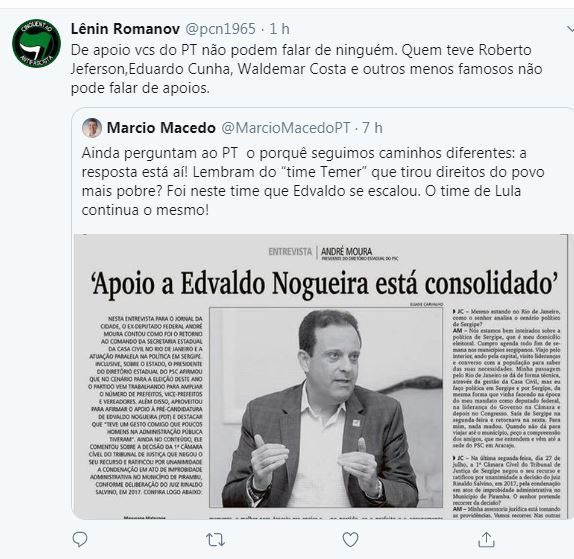Open tweet text mentioning Roberto Jeferson
Viewport: 574px width, 559px height.
(x=306, y=69)
